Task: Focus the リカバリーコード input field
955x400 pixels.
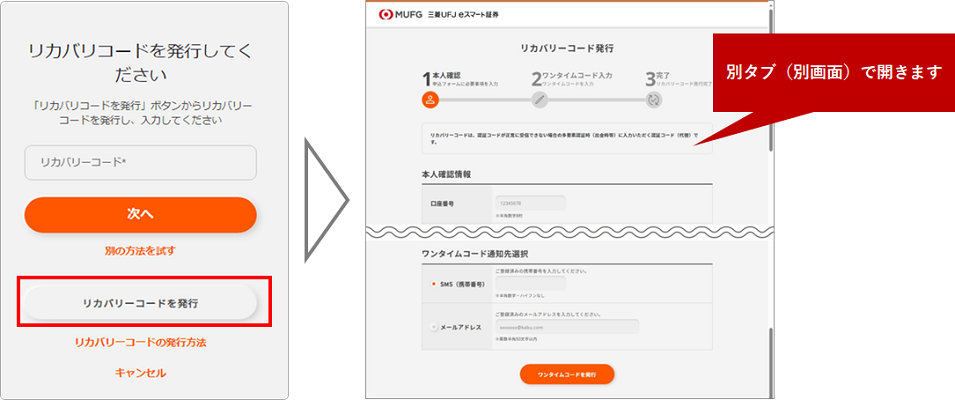Action: [140, 162]
